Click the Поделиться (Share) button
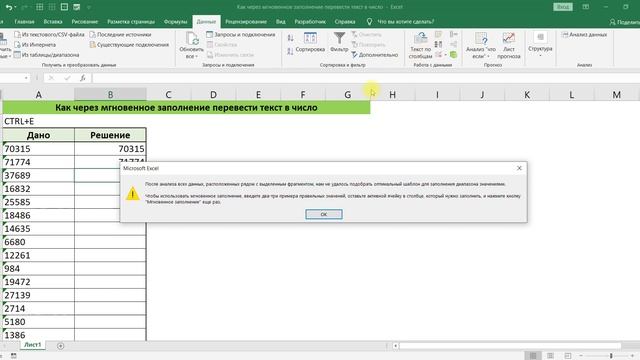Screen dimensions: 640x360 (624, 22)
